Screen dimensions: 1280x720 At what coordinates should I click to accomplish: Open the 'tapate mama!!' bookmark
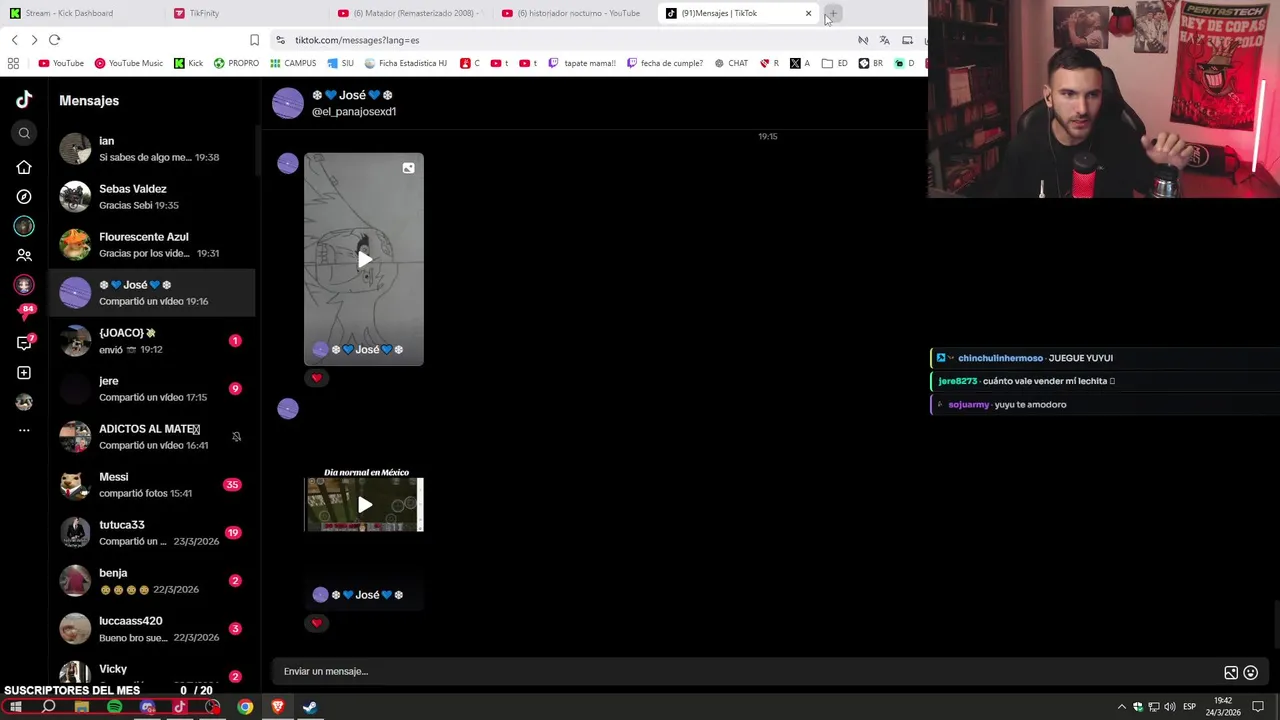pyautogui.click(x=582, y=63)
